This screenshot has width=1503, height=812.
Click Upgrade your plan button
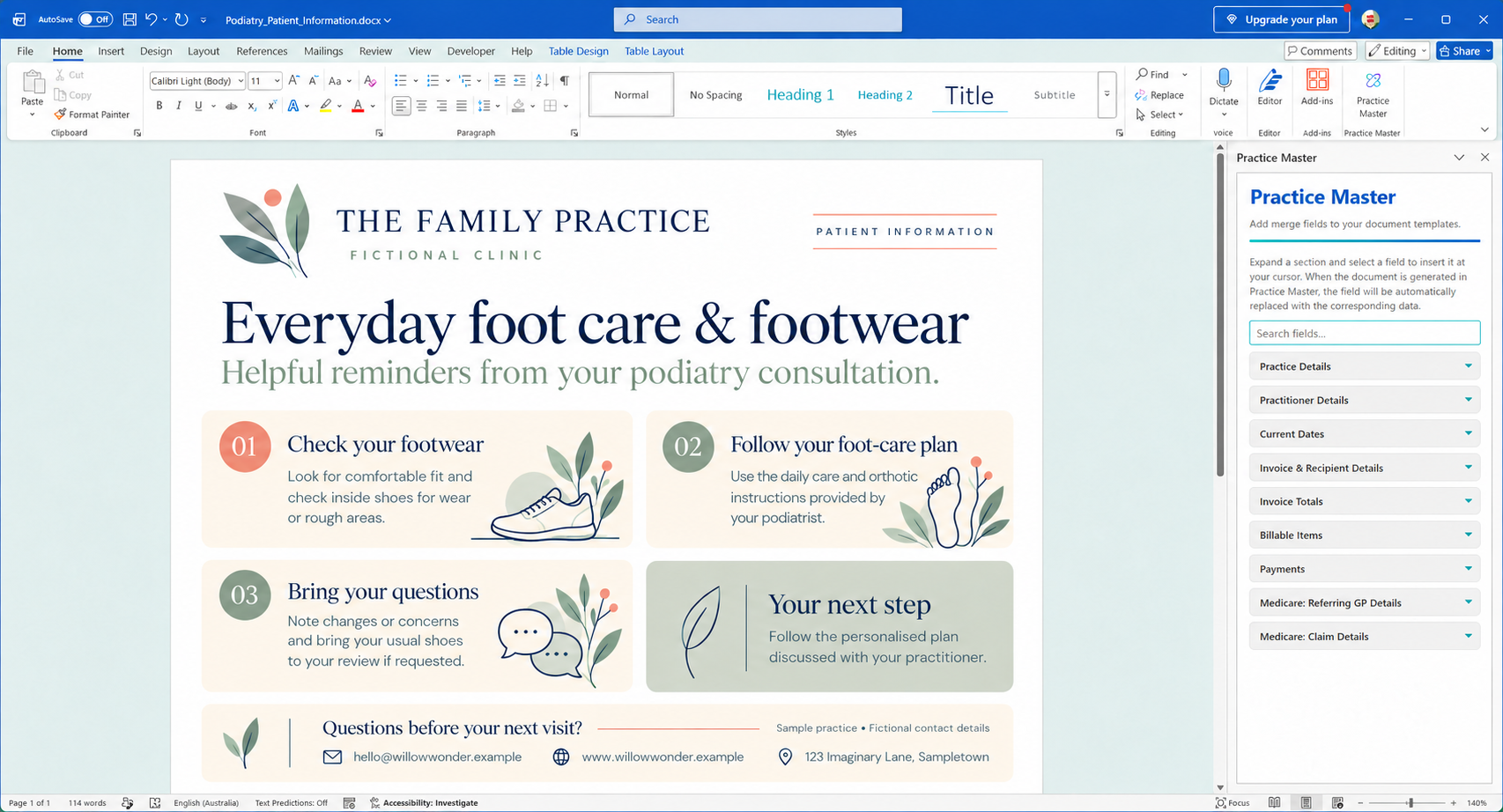coord(1281,19)
